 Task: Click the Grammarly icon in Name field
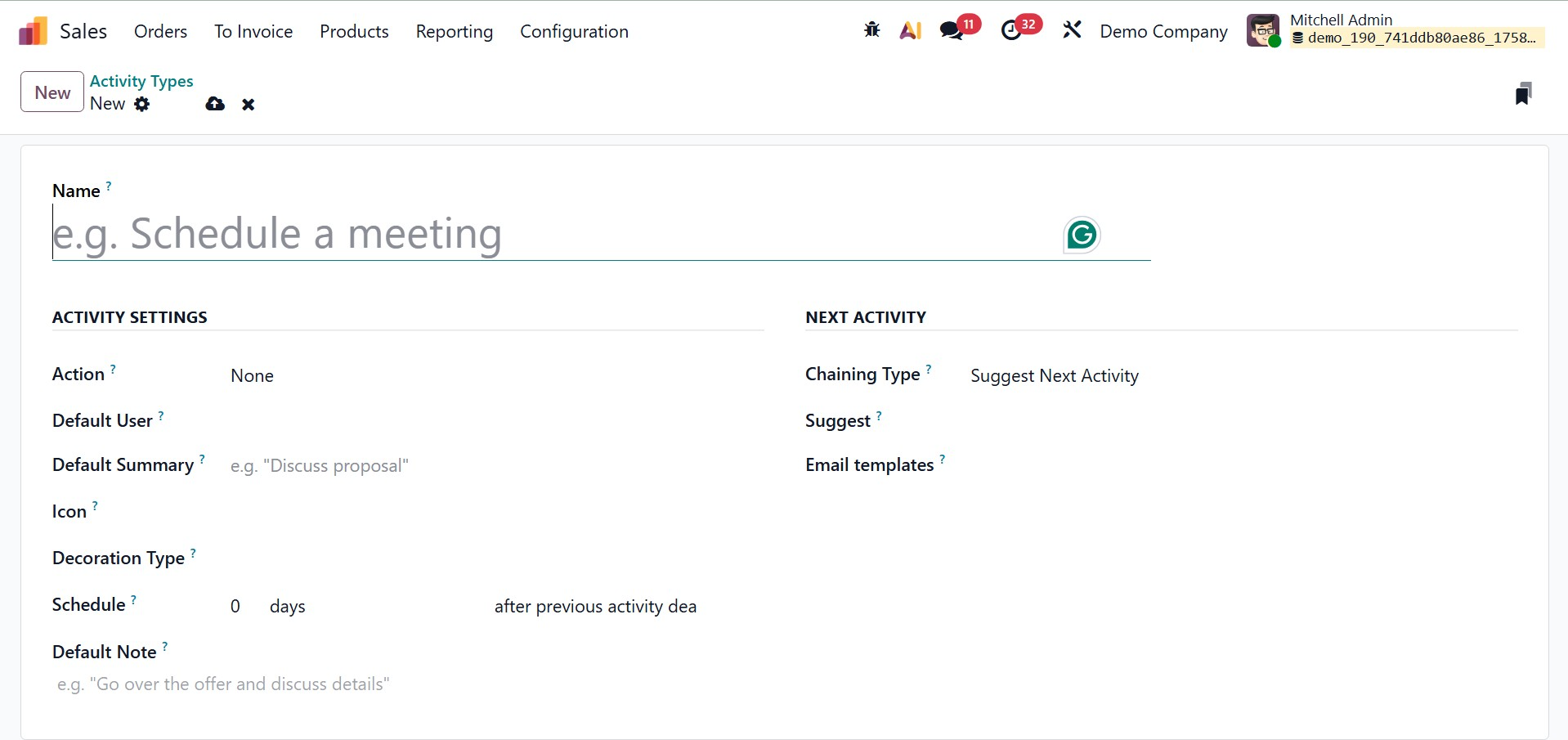[x=1082, y=235]
